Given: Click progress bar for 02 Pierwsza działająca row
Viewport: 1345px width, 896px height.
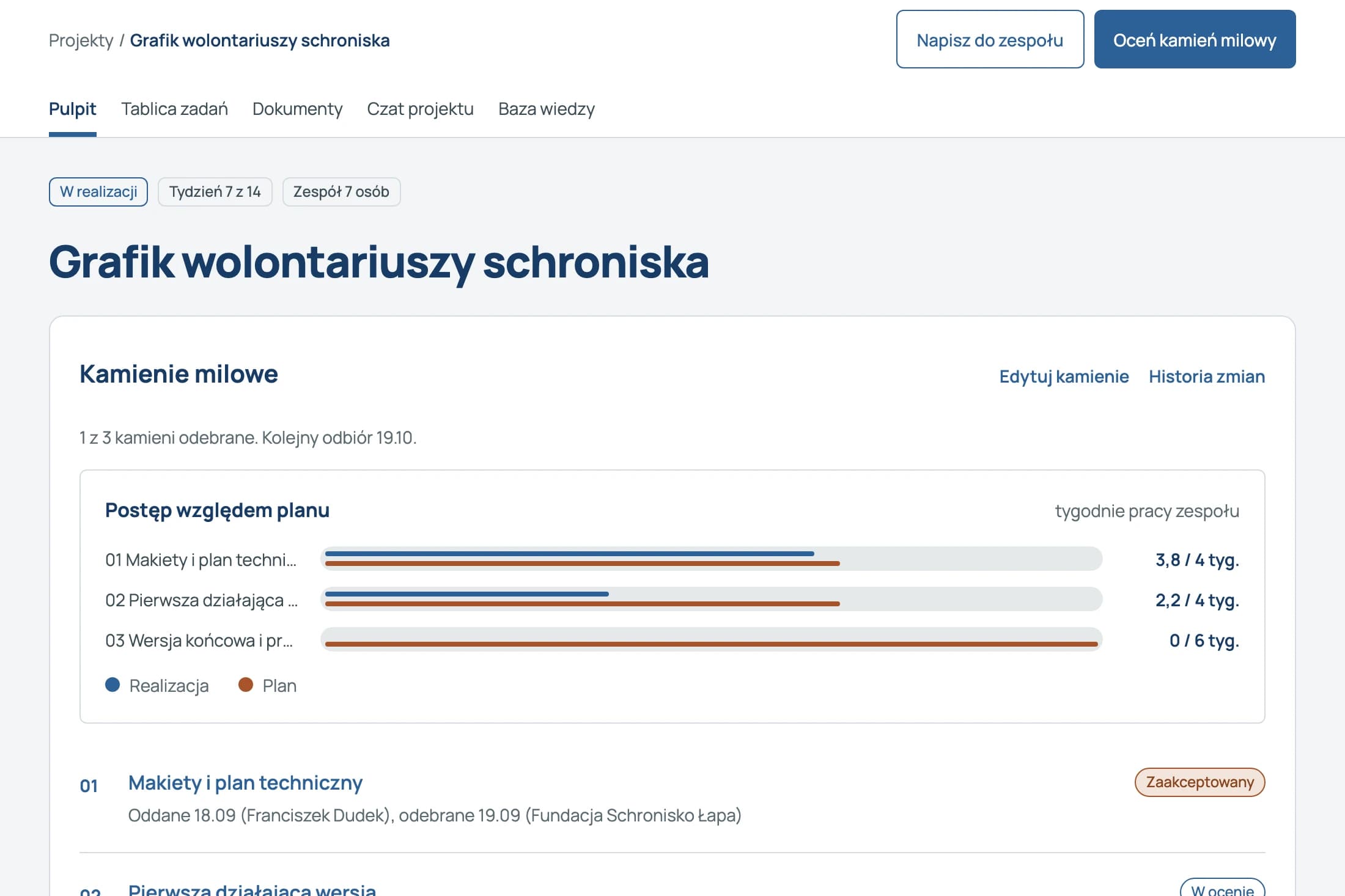Looking at the screenshot, I should pyautogui.click(x=711, y=599).
